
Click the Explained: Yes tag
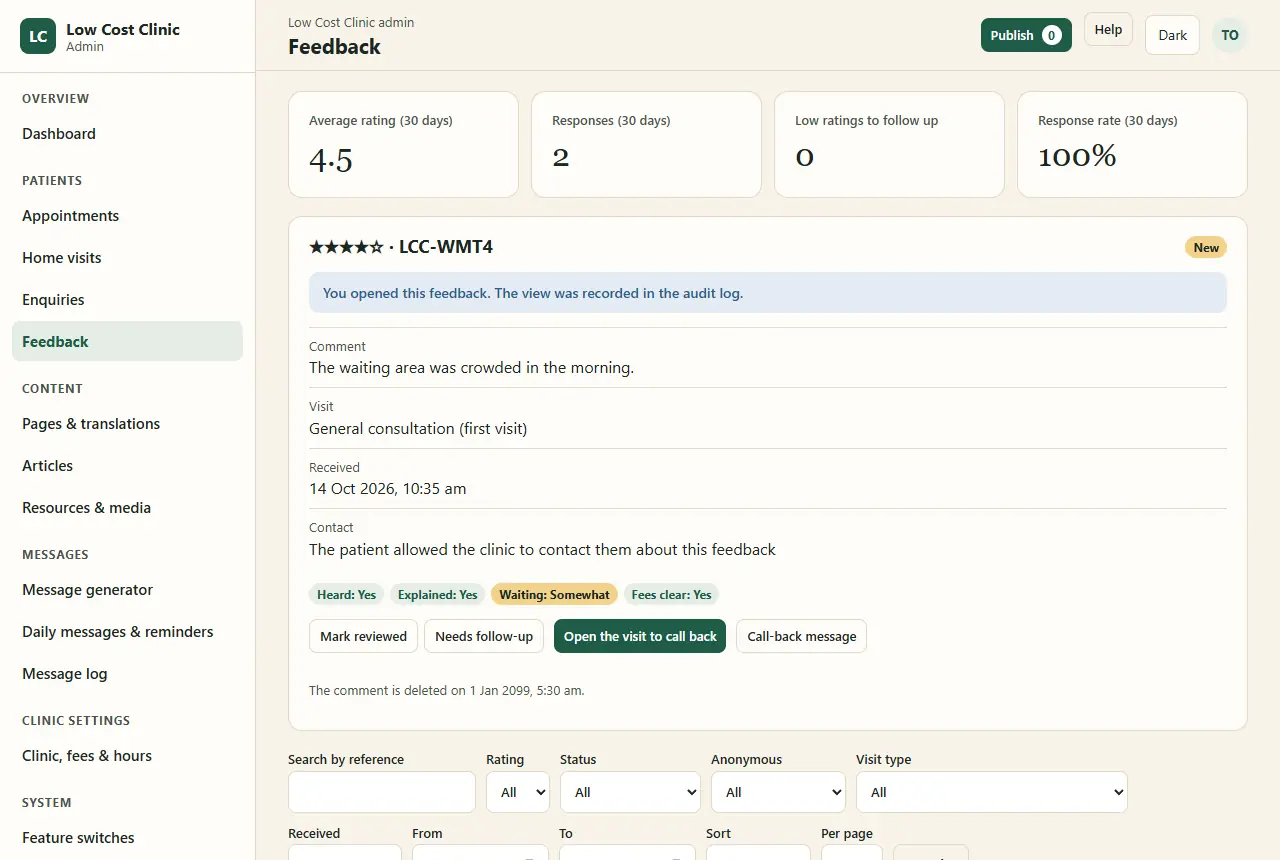pyautogui.click(x=437, y=595)
